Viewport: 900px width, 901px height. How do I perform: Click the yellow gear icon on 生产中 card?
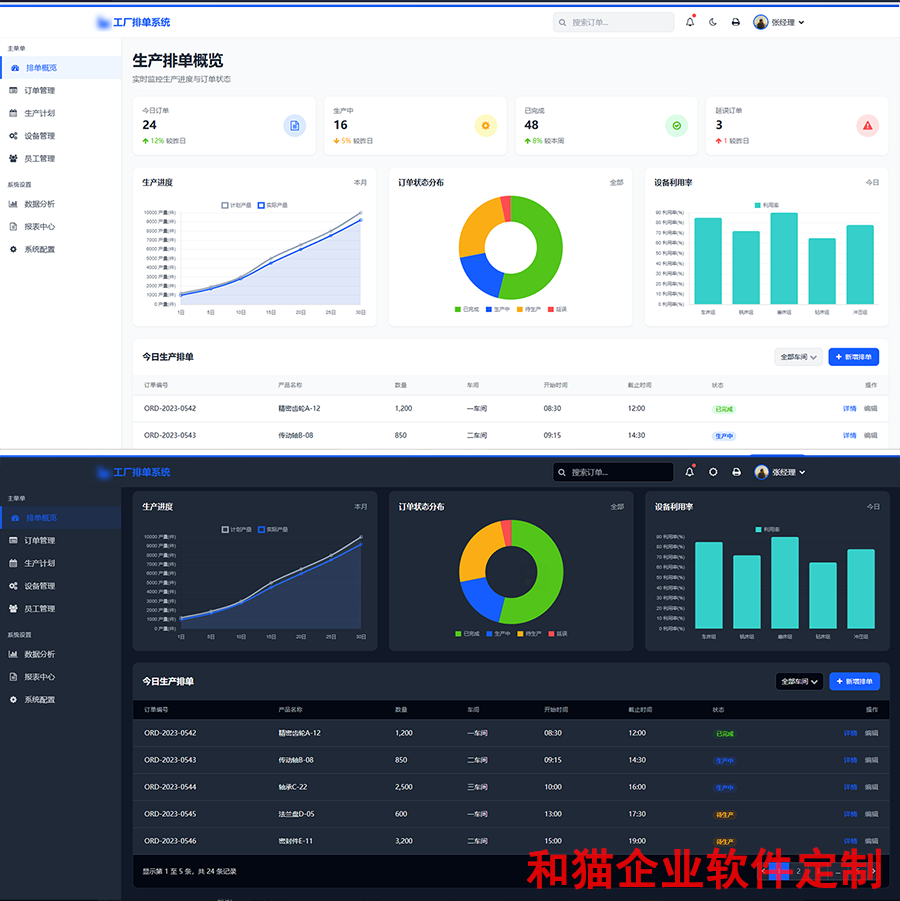pos(485,126)
